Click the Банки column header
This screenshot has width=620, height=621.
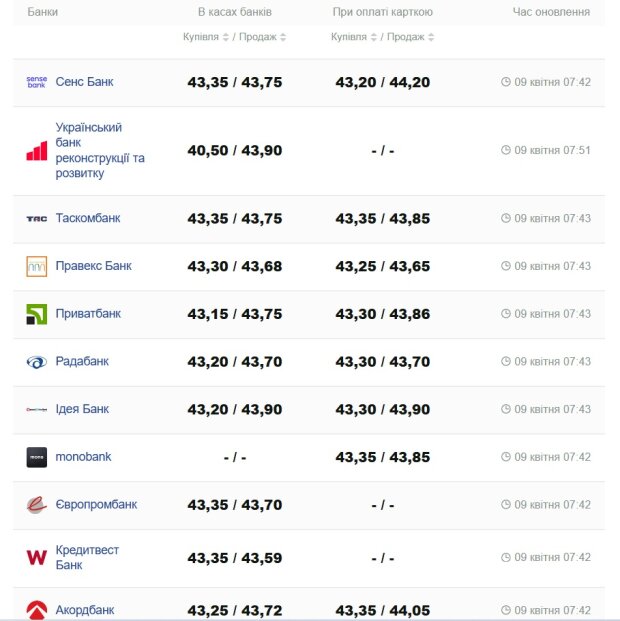tap(42, 12)
